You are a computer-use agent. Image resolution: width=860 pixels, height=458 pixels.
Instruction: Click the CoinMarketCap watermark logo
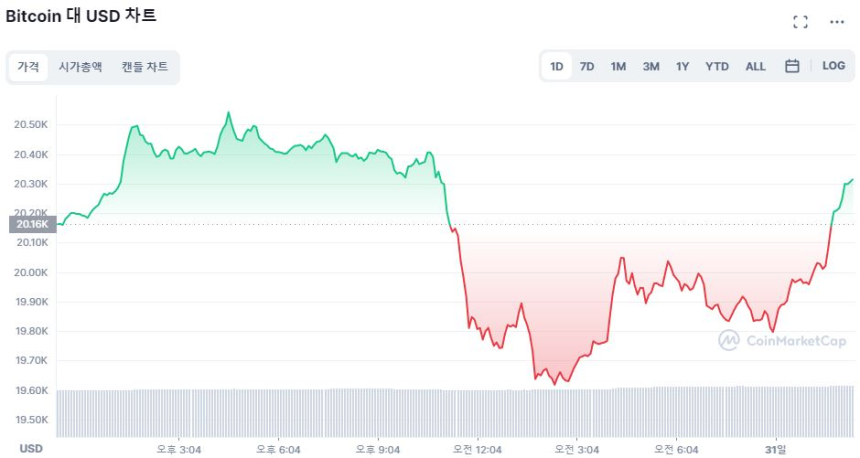[x=782, y=341]
